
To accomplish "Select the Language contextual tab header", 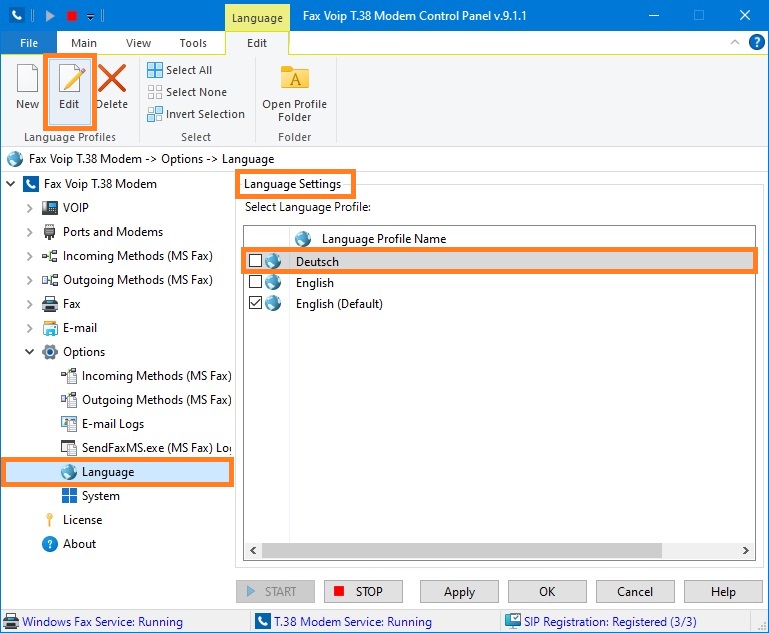I will (x=257, y=18).
